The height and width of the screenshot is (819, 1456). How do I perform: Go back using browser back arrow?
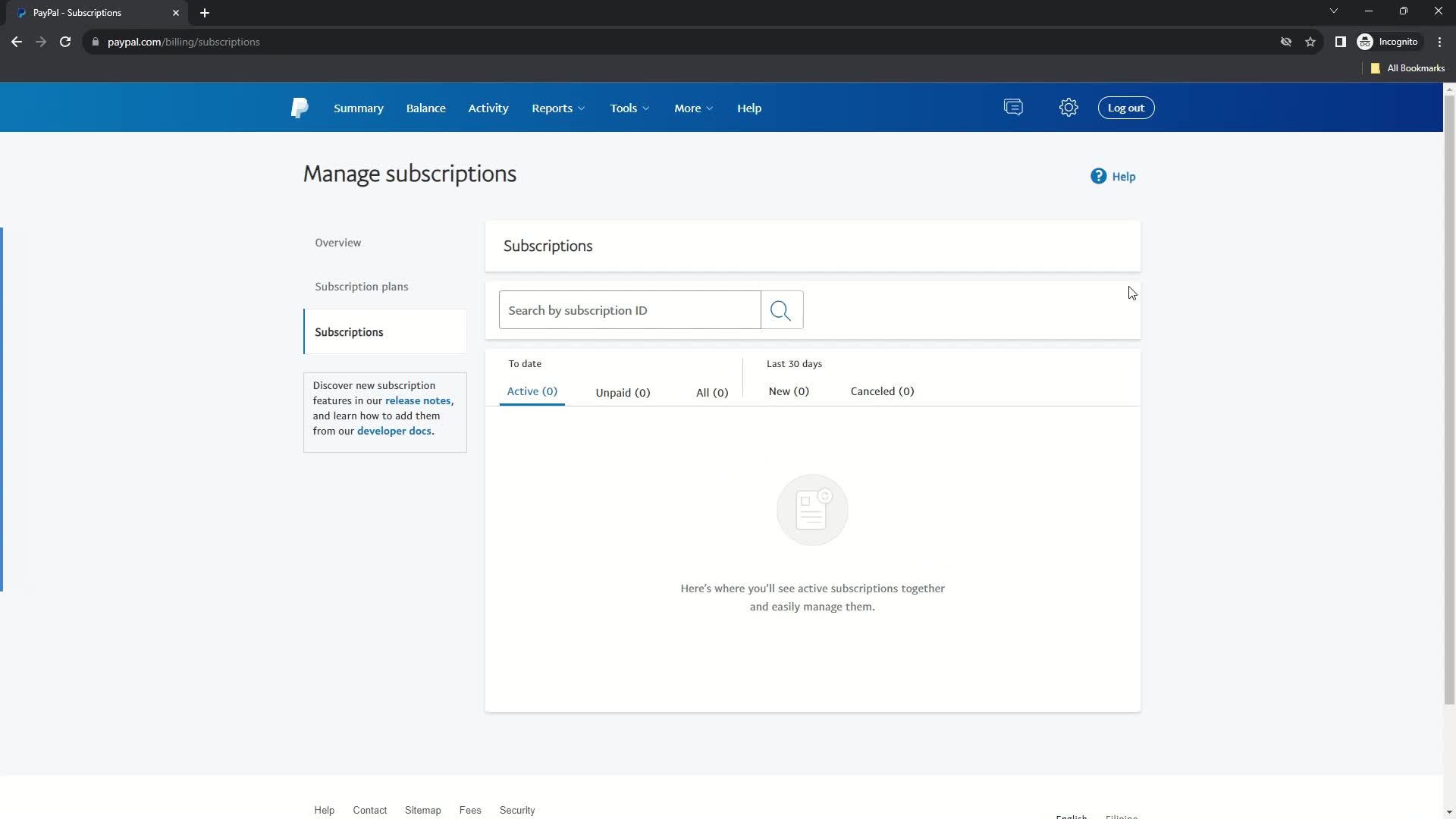click(17, 42)
